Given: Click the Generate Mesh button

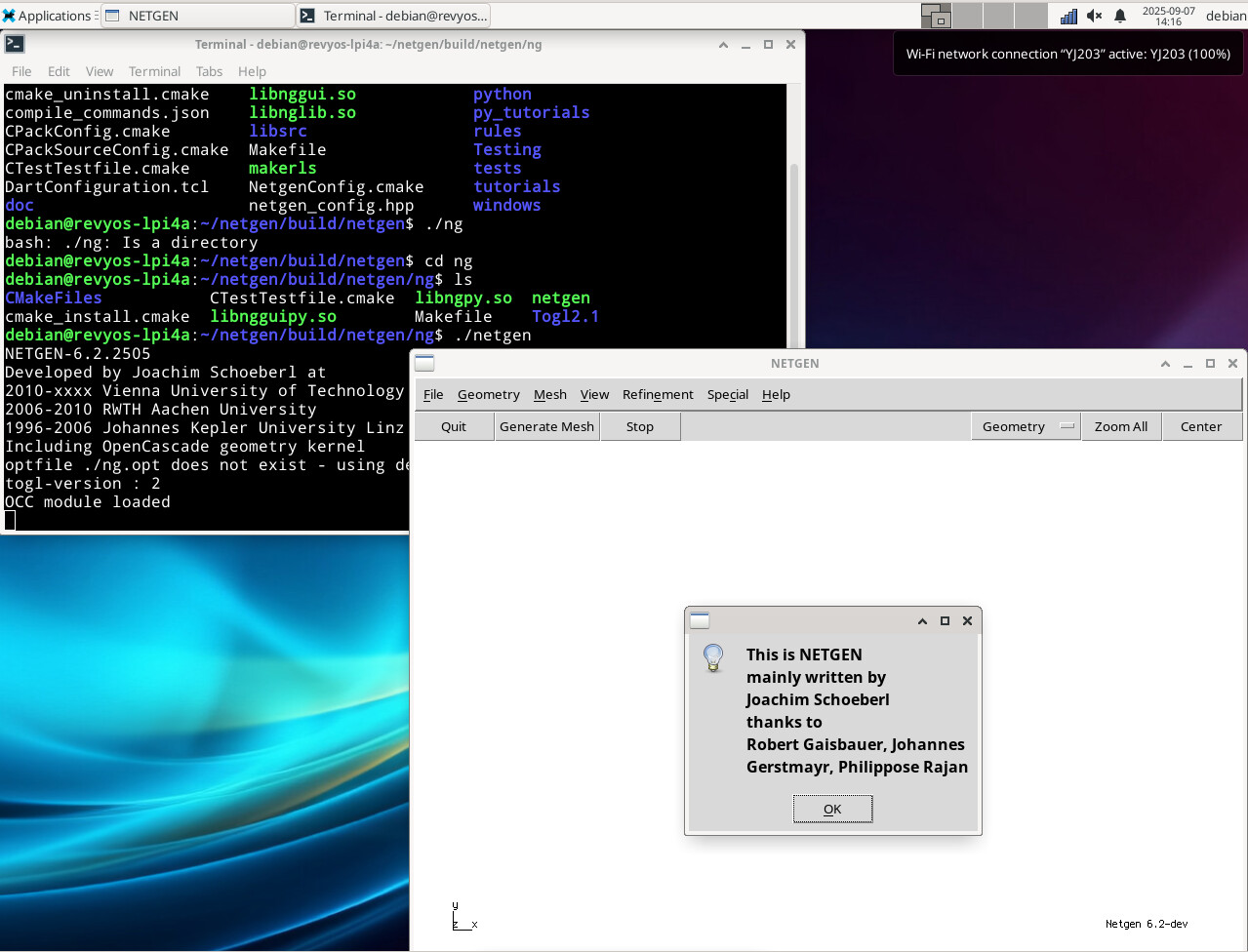Looking at the screenshot, I should tap(546, 426).
